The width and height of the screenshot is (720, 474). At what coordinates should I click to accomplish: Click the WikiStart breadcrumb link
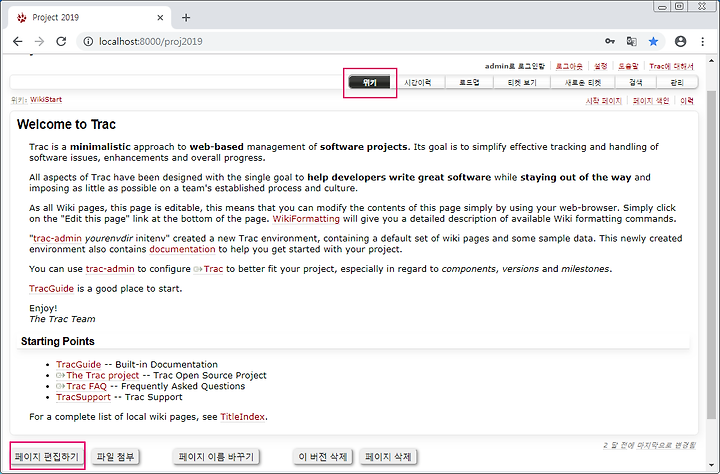pyautogui.click(x=46, y=100)
